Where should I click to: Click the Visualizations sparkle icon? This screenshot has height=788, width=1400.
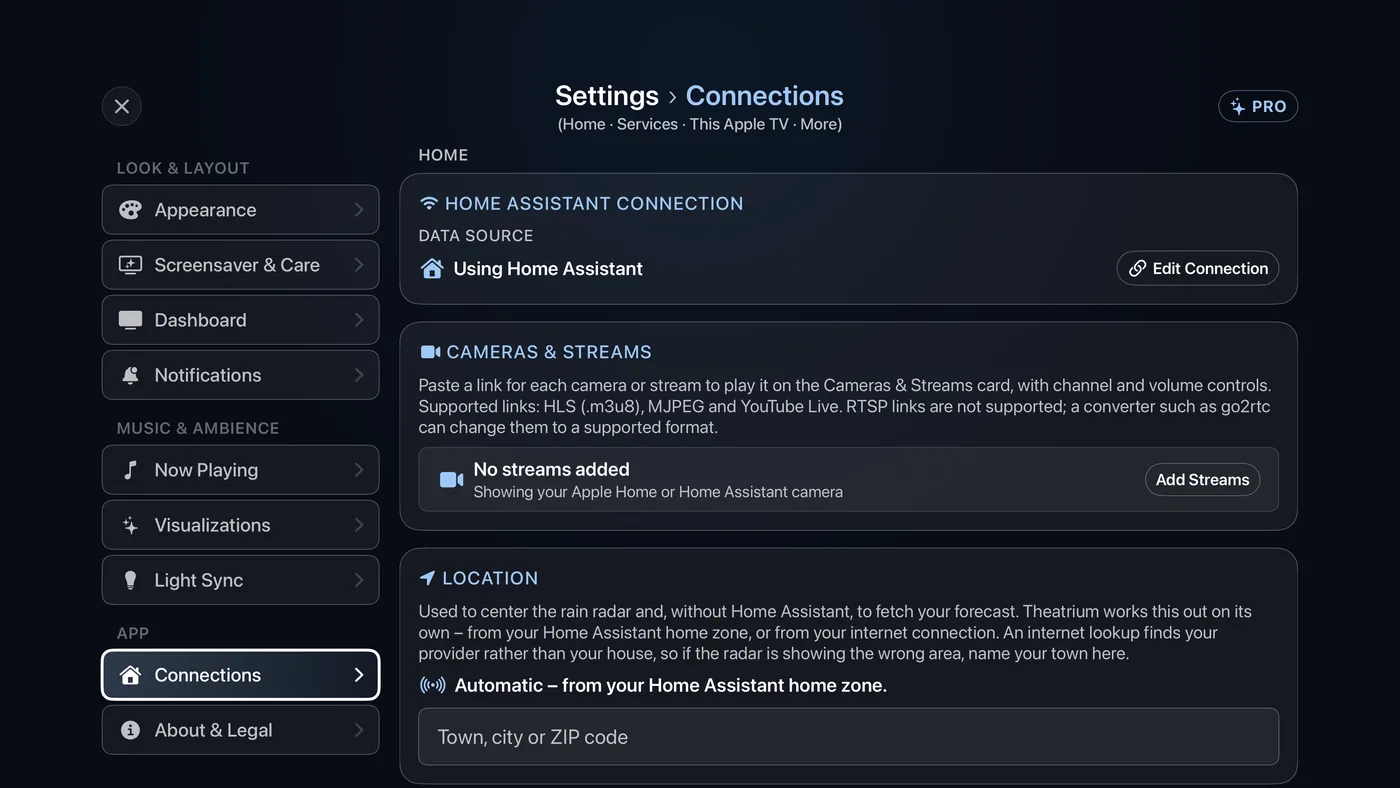click(130, 525)
